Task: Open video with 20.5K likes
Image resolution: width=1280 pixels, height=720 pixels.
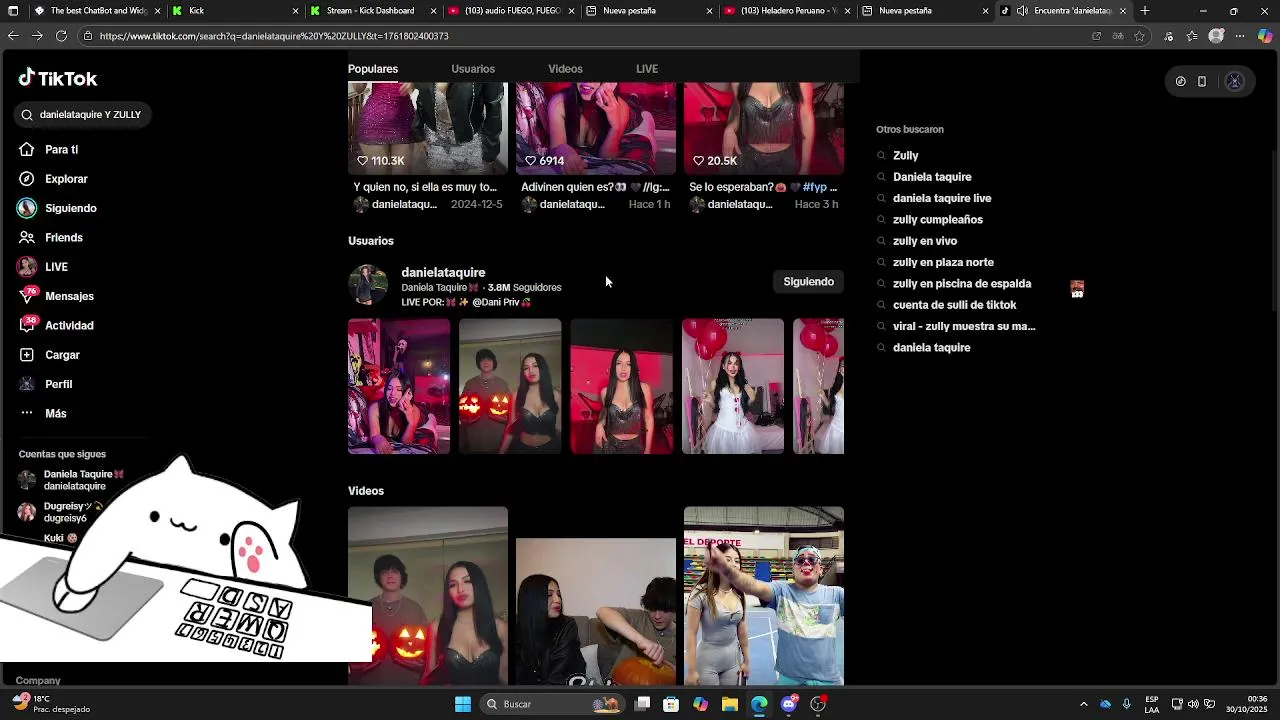Action: click(x=764, y=128)
